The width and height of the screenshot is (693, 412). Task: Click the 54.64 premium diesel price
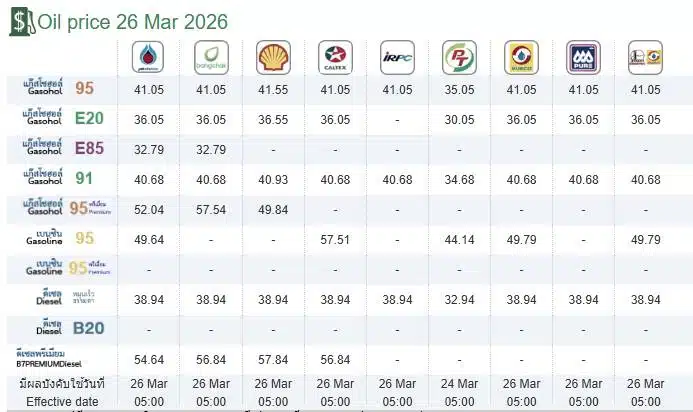pos(149,359)
